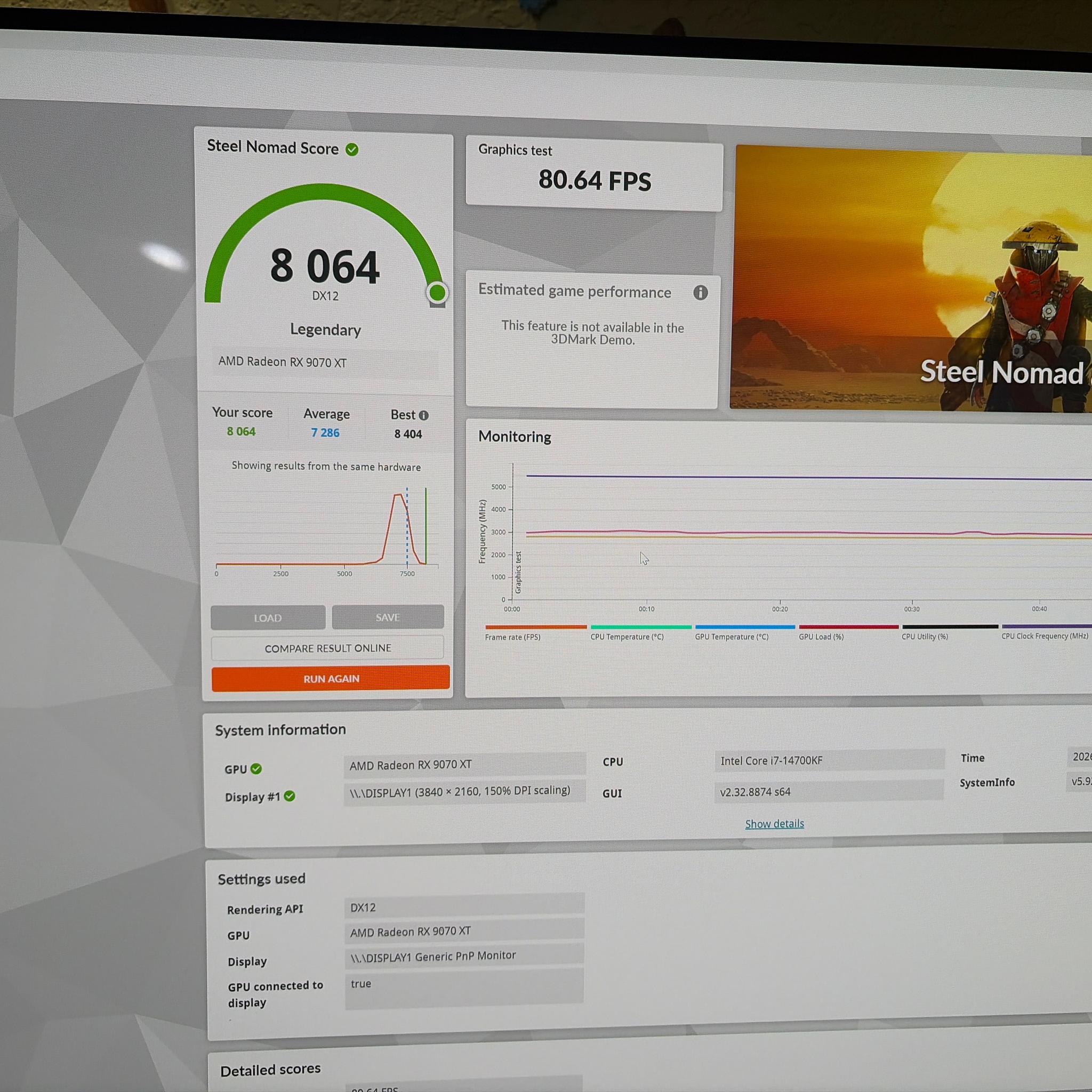Image resolution: width=1092 pixels, height=1092 pixels.
Task: Click the Steel Nomad benchmark artwork thumbnail
Action: point(911,278)
